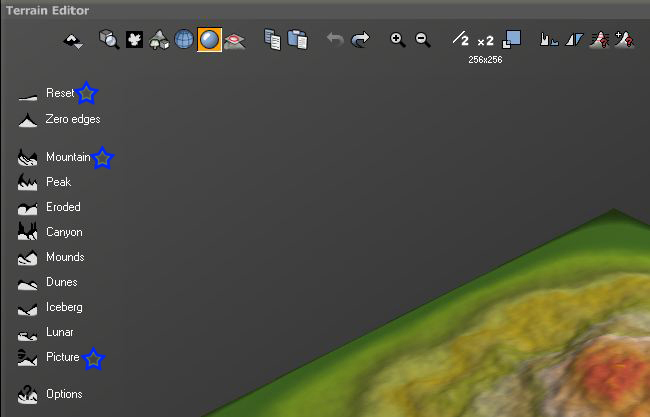The image size is (650, 417).
Task: Click the histogram bars icon
Action: [x=549, y=40]
